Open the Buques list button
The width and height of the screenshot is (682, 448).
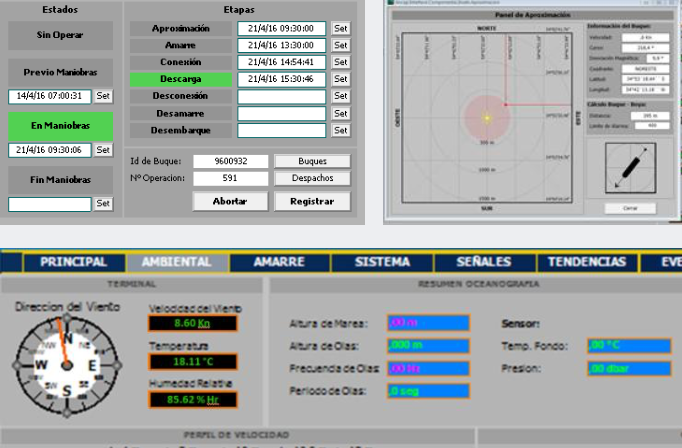tap(312, 161)
